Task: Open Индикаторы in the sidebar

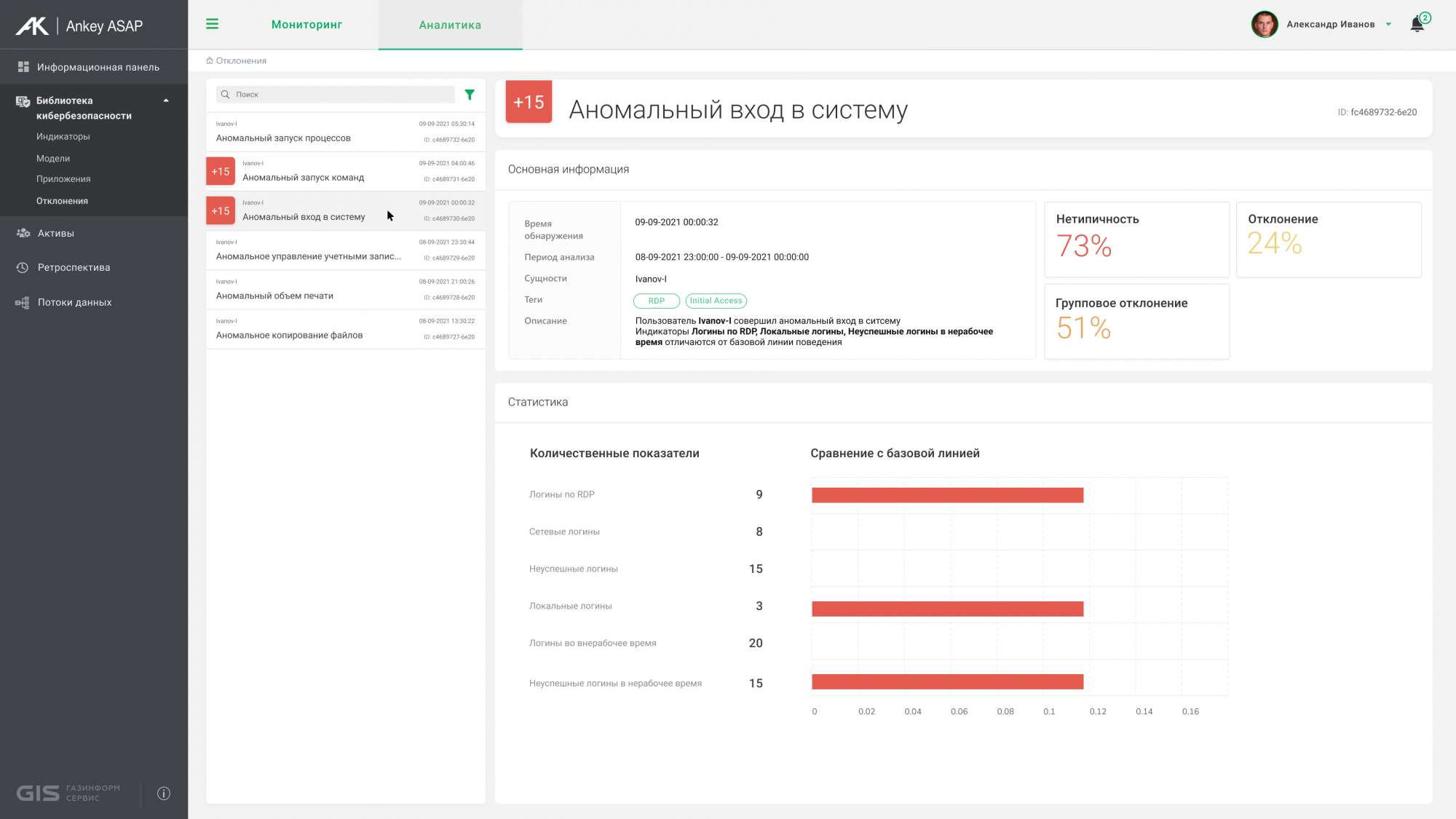Action: (63, 137)
